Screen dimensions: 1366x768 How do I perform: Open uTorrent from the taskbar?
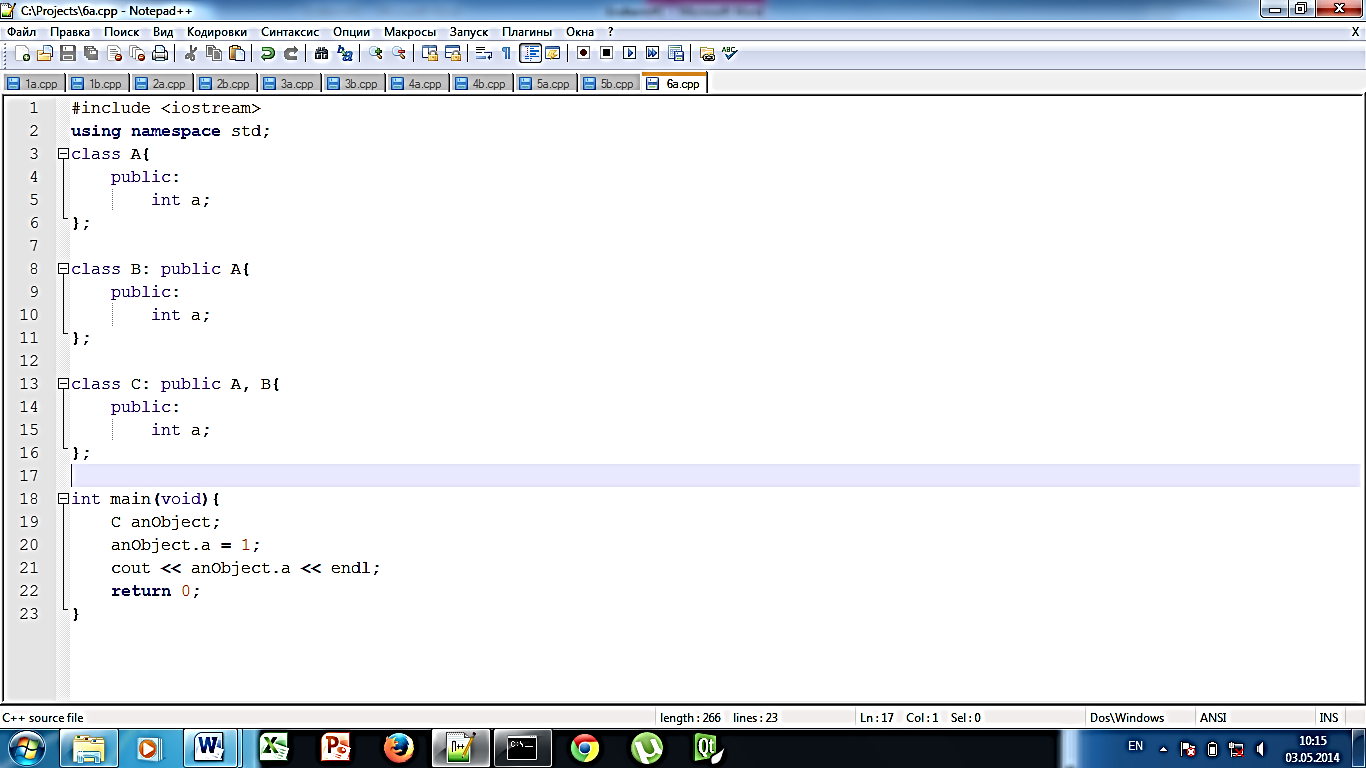pos(647,748)
